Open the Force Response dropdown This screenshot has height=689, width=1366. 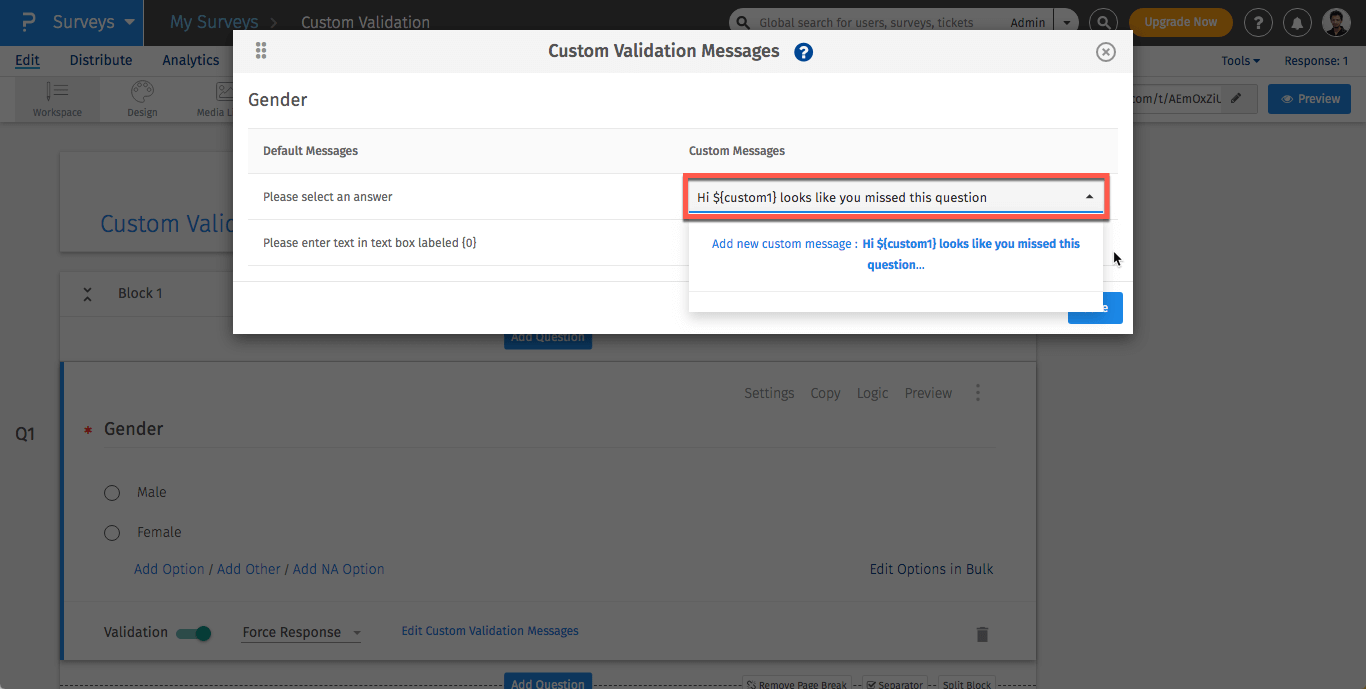click(x=299, y=632)
